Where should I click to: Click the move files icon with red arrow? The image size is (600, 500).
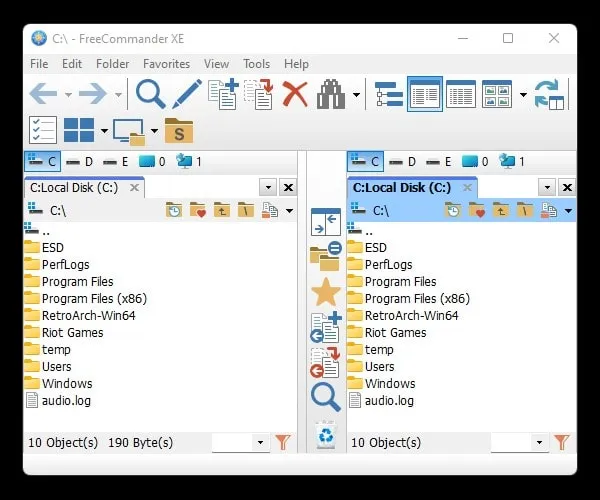(x=259, y=94)
